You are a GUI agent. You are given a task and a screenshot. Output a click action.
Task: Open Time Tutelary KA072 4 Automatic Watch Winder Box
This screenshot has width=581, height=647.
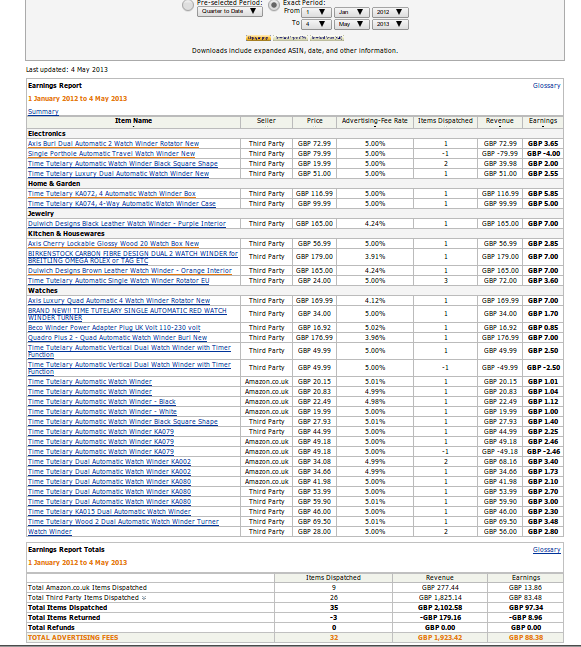112,194
